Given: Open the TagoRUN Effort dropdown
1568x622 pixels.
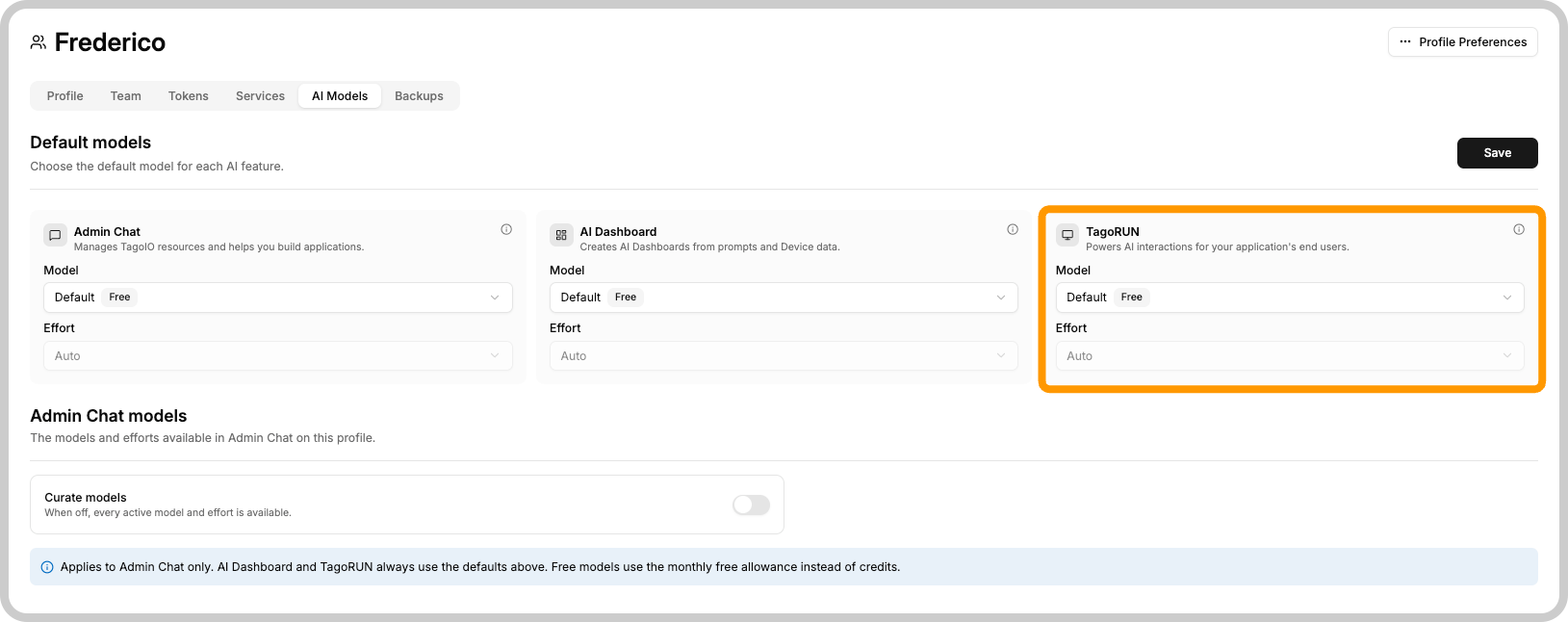Looking at the screenshot, I should click(x=1290, y=356).
